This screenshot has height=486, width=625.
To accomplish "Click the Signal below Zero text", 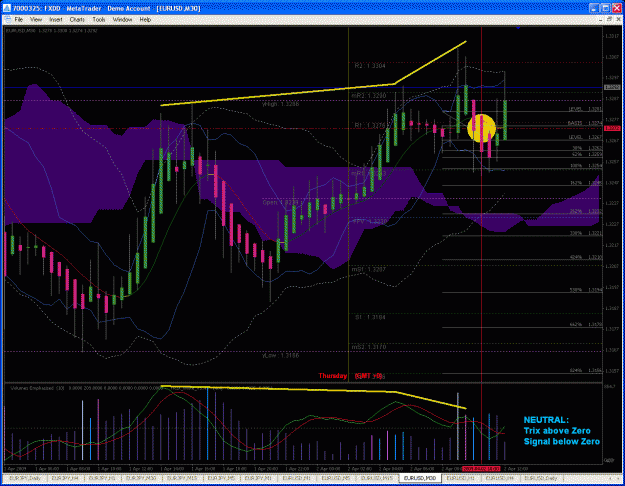I will click(562, 441).
